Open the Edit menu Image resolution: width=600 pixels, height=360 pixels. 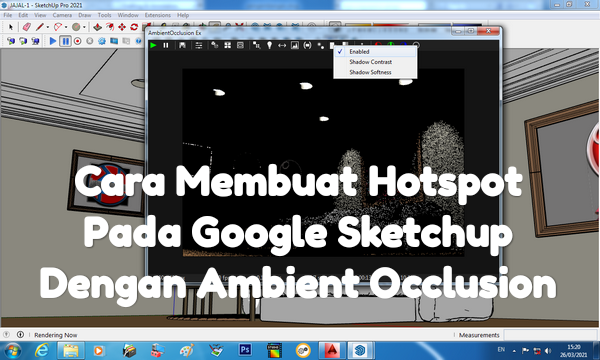coord(23,15)
